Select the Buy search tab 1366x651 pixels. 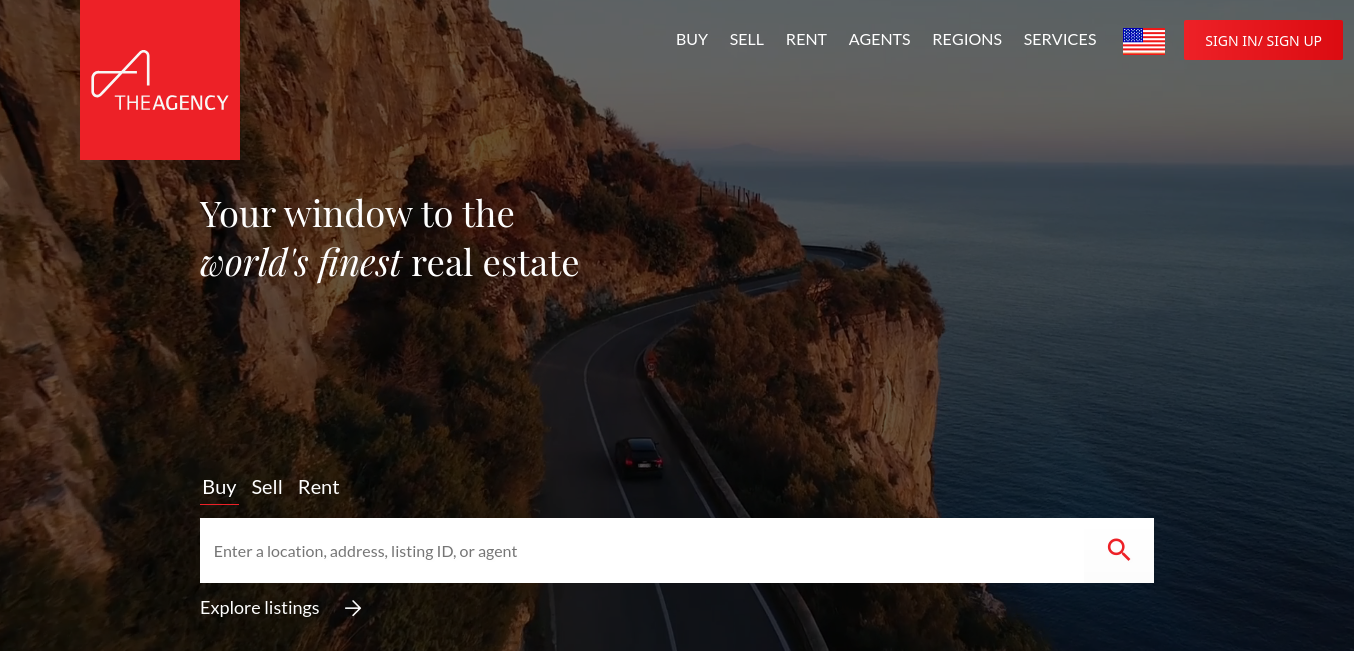click(219, 487)
